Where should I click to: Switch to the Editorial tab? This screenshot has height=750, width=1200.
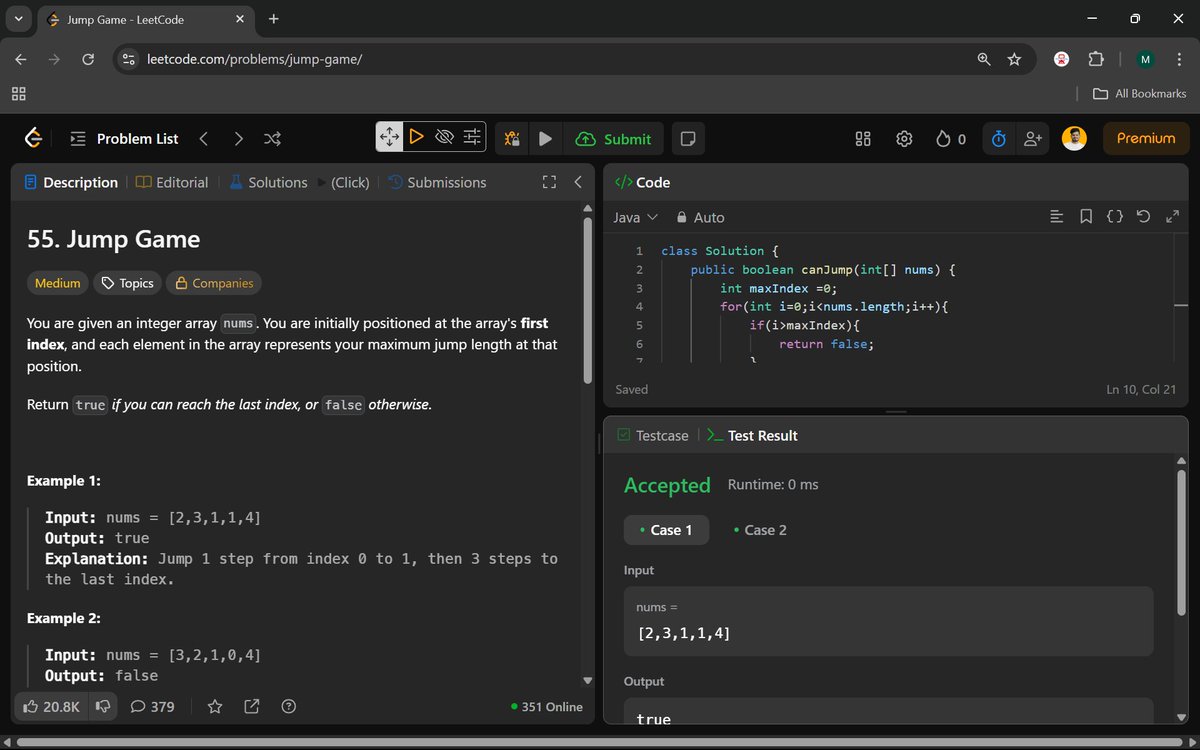coord(172,182)
